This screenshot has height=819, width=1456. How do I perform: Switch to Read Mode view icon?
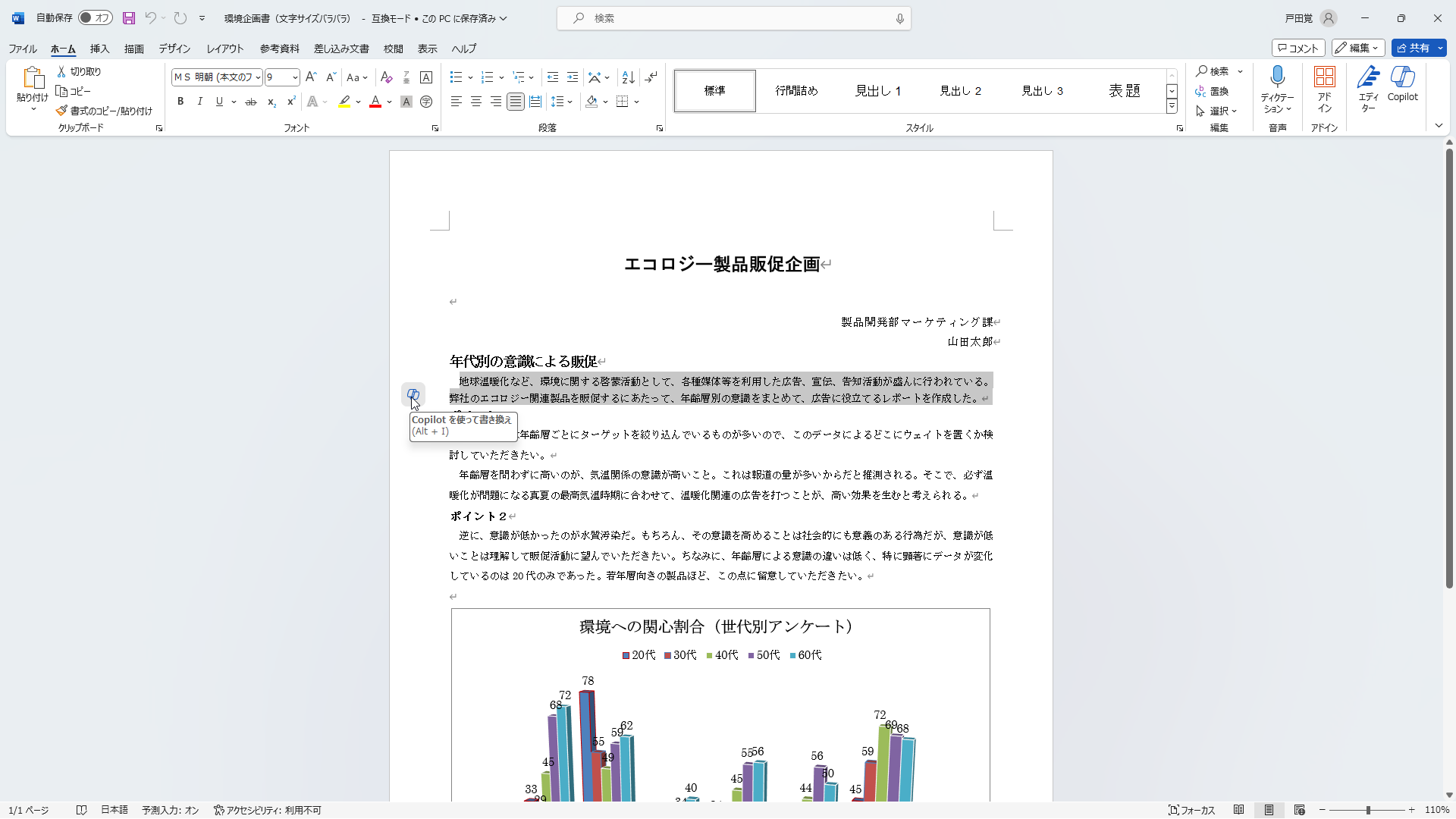pos(1239,810)
